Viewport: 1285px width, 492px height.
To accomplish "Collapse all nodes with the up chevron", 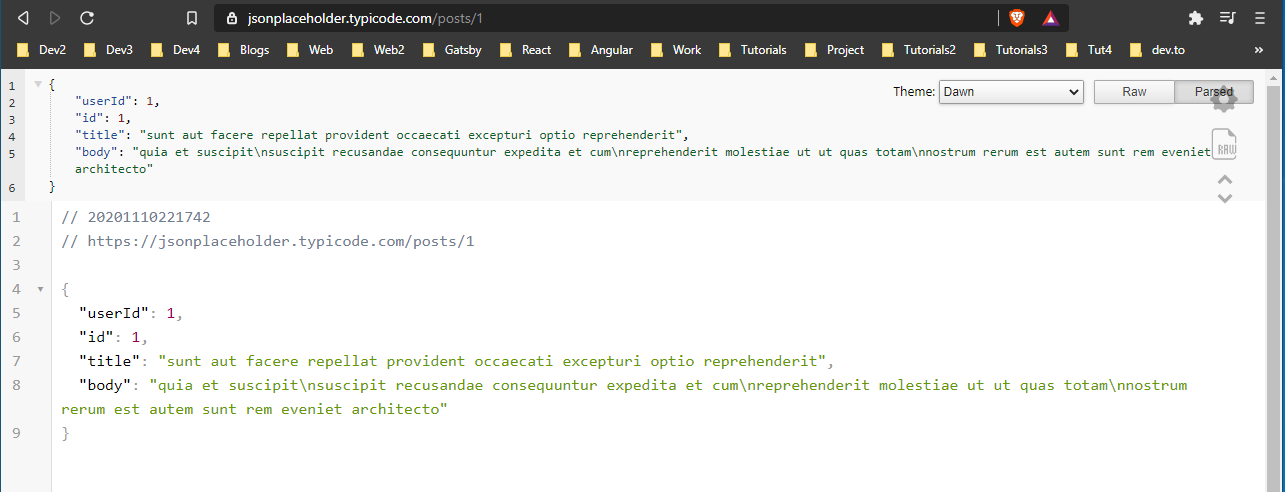I will coord(1225,180).
